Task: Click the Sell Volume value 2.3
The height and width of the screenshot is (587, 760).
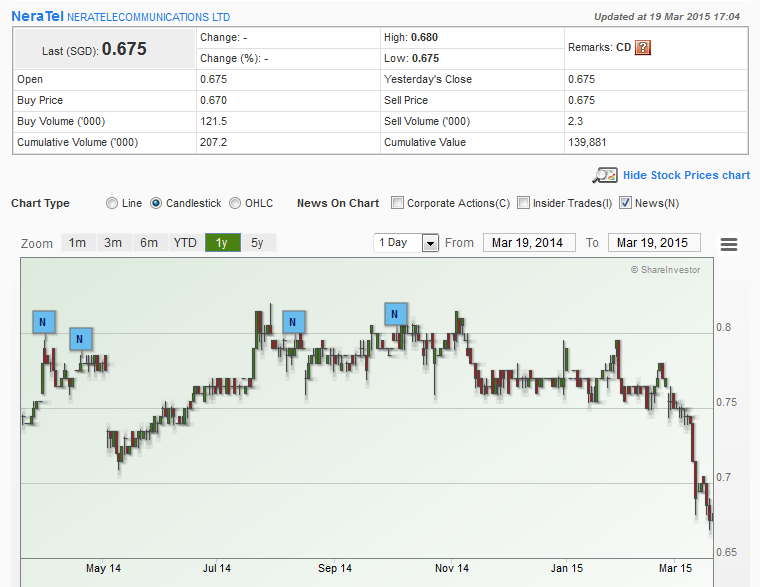Action: tap(575, 121)
